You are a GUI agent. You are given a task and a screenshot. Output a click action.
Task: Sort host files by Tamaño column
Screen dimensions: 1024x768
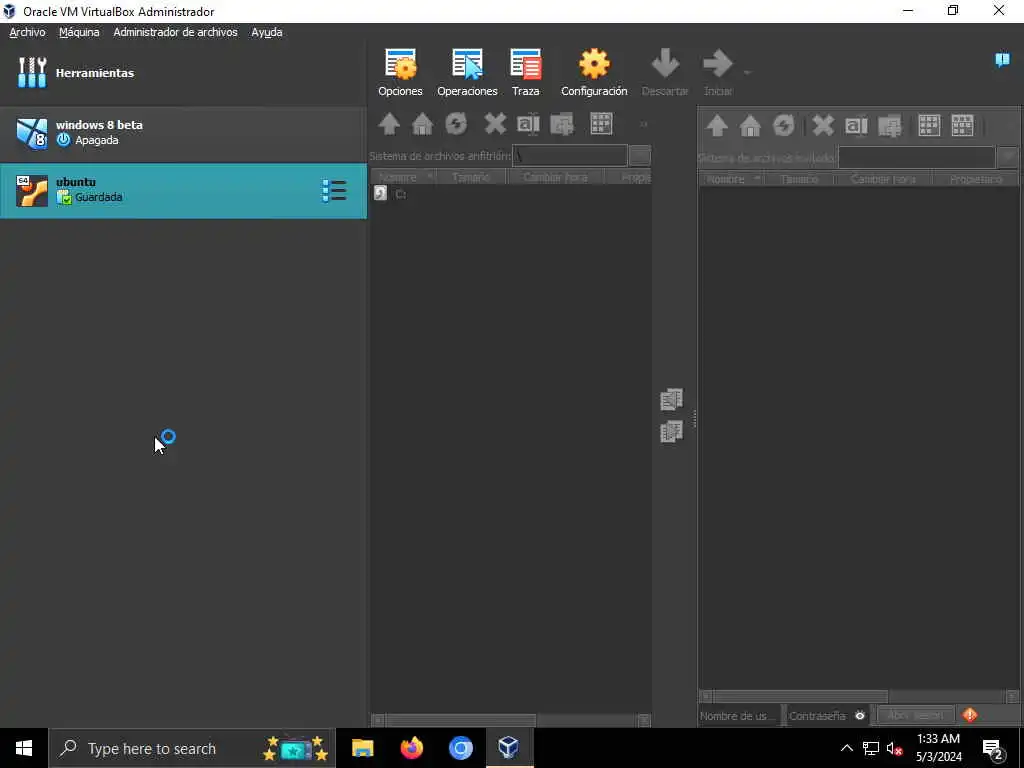click(x=470, y=177)
